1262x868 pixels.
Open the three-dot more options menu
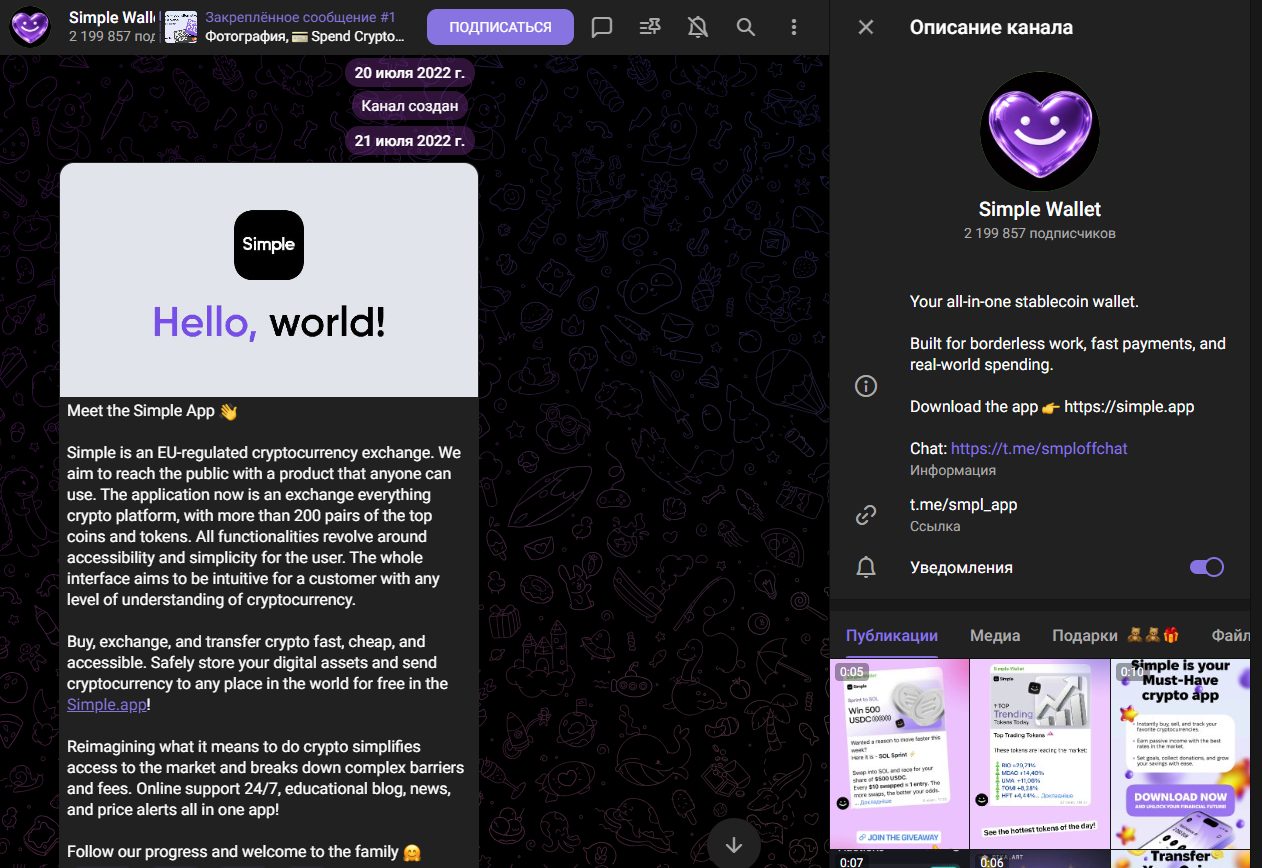tap(794, 27)
